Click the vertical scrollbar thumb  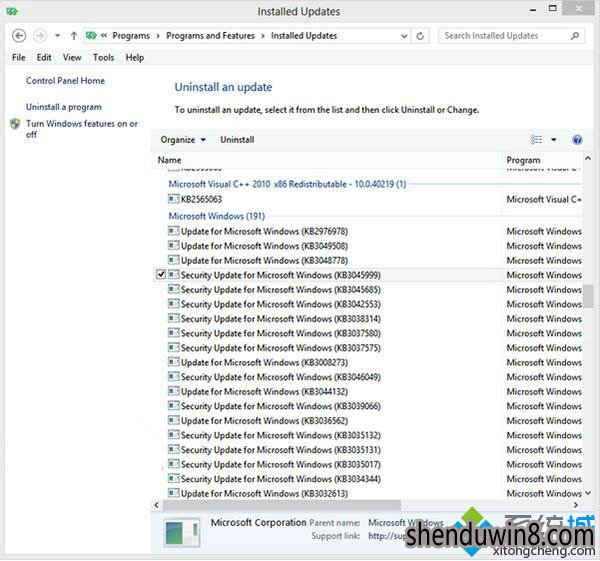(588, 296)
